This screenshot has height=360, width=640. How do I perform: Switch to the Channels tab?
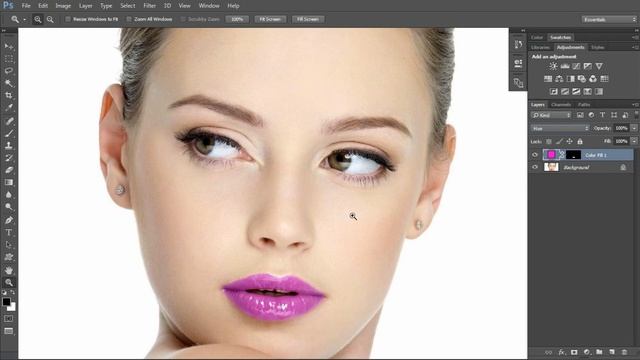[x=561, y=105]
